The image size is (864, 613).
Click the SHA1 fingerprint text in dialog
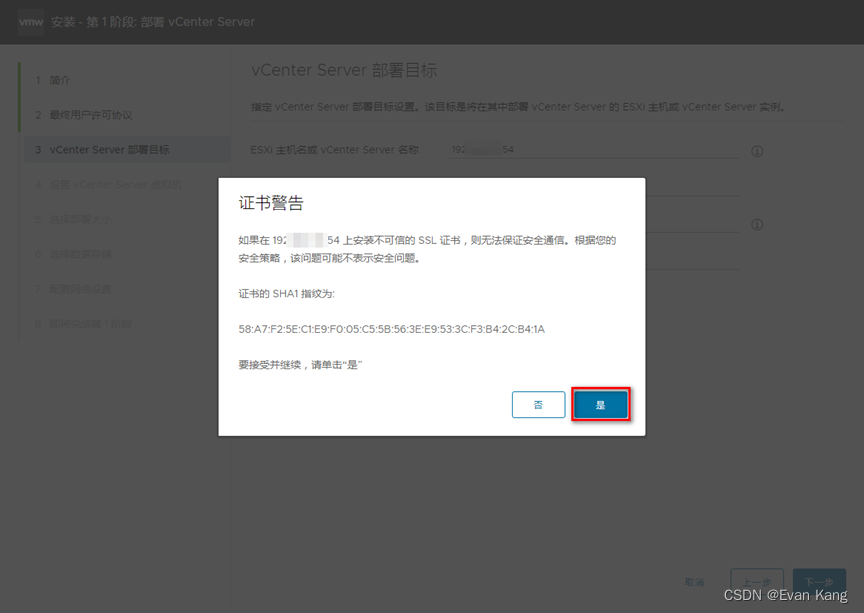tap(391, 329)
